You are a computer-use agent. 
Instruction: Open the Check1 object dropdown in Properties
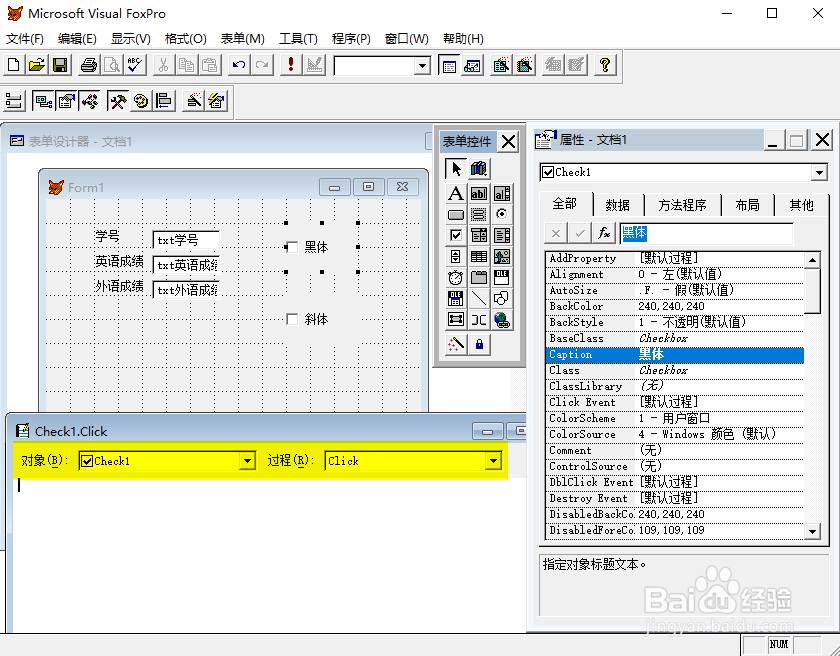click(x=819, y=172)
